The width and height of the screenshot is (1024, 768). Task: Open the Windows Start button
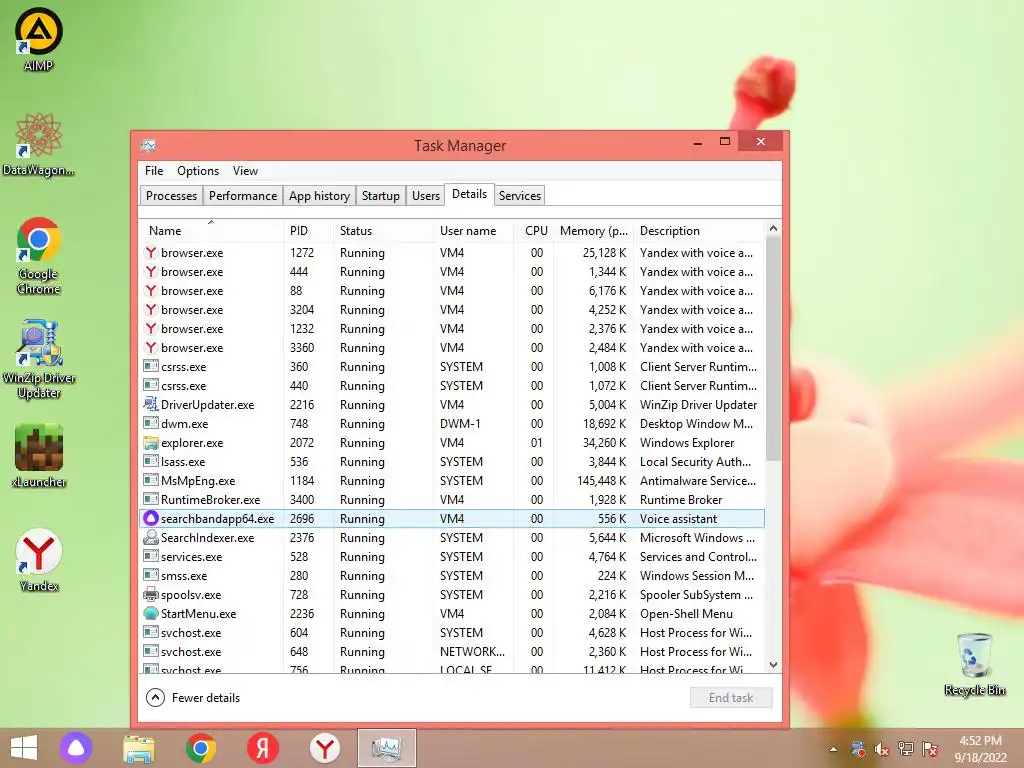coord(24,748)
